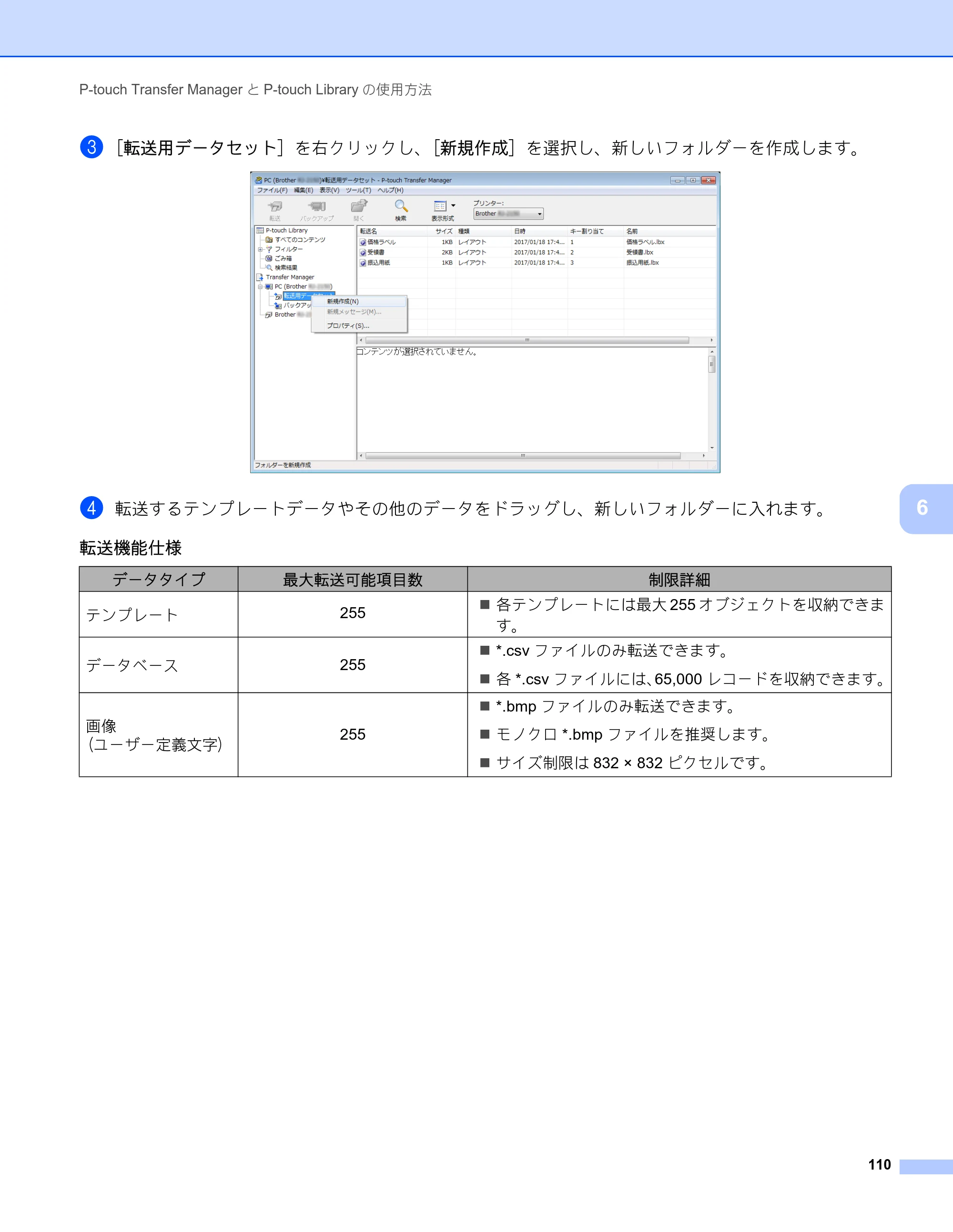Click the preview pane horizontal scrollbar
The image size is (953, 1232).
click(x=532, y=456)
